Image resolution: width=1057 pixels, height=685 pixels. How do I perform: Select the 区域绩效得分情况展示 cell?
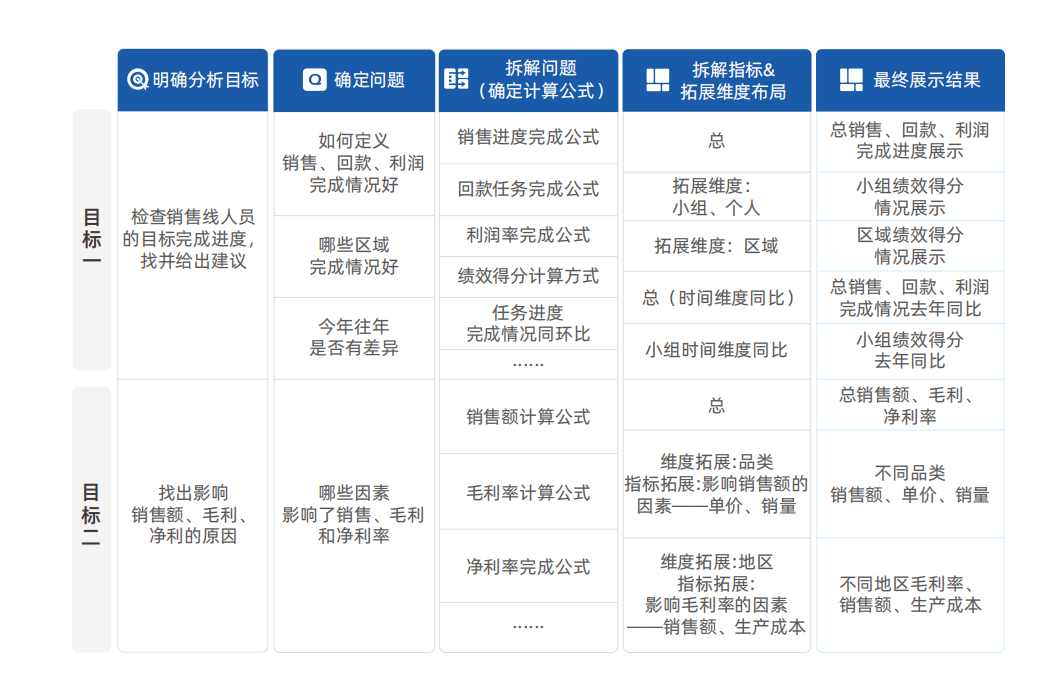910,246
